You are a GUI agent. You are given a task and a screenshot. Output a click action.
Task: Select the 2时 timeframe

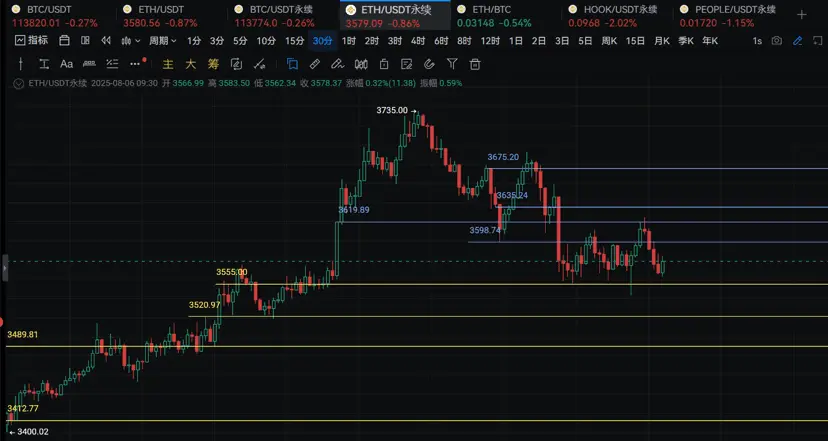pyautogui.click(x=372, y=41)
